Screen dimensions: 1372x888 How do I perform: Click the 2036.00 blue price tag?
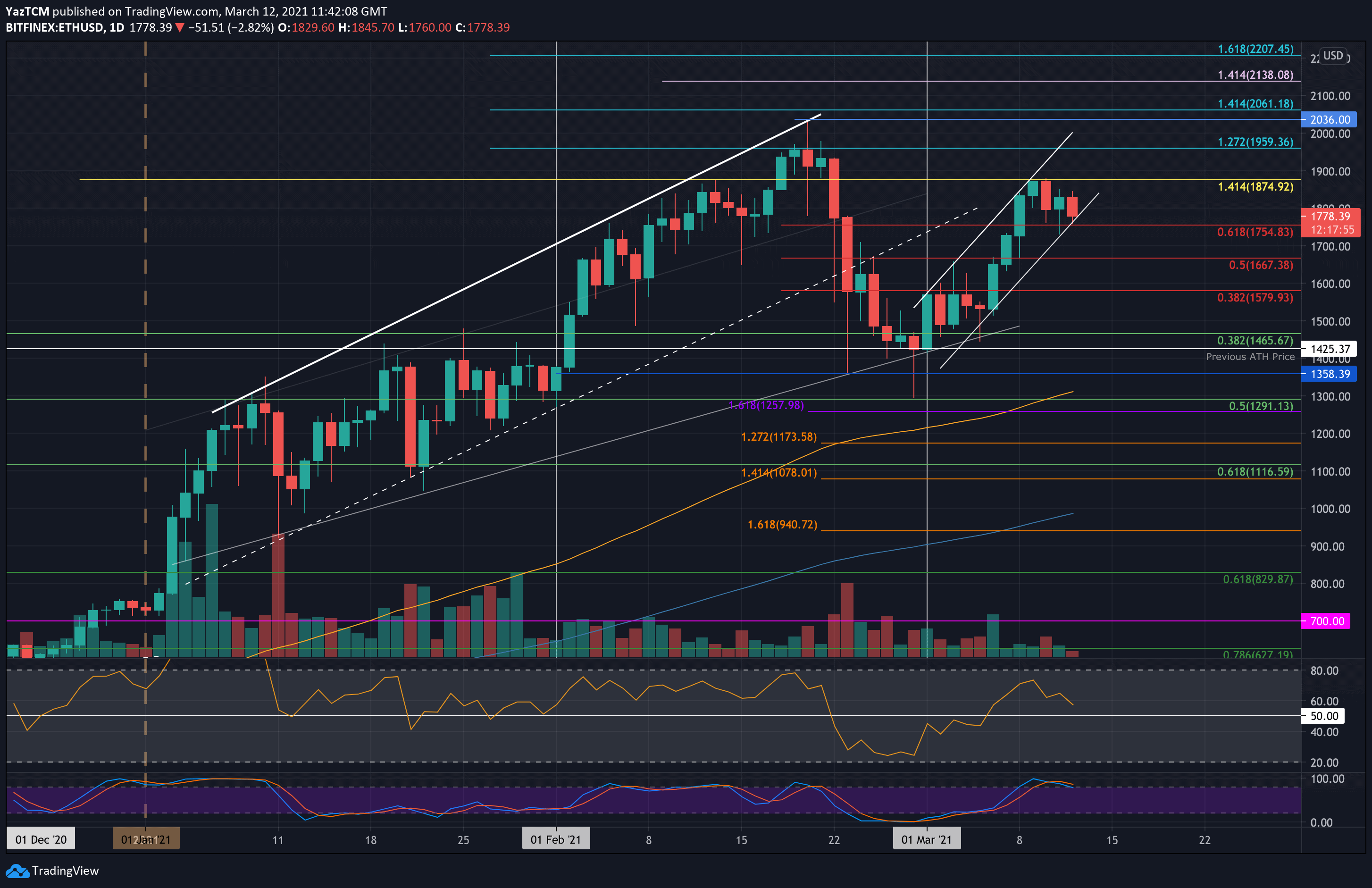click(1330, 119)
